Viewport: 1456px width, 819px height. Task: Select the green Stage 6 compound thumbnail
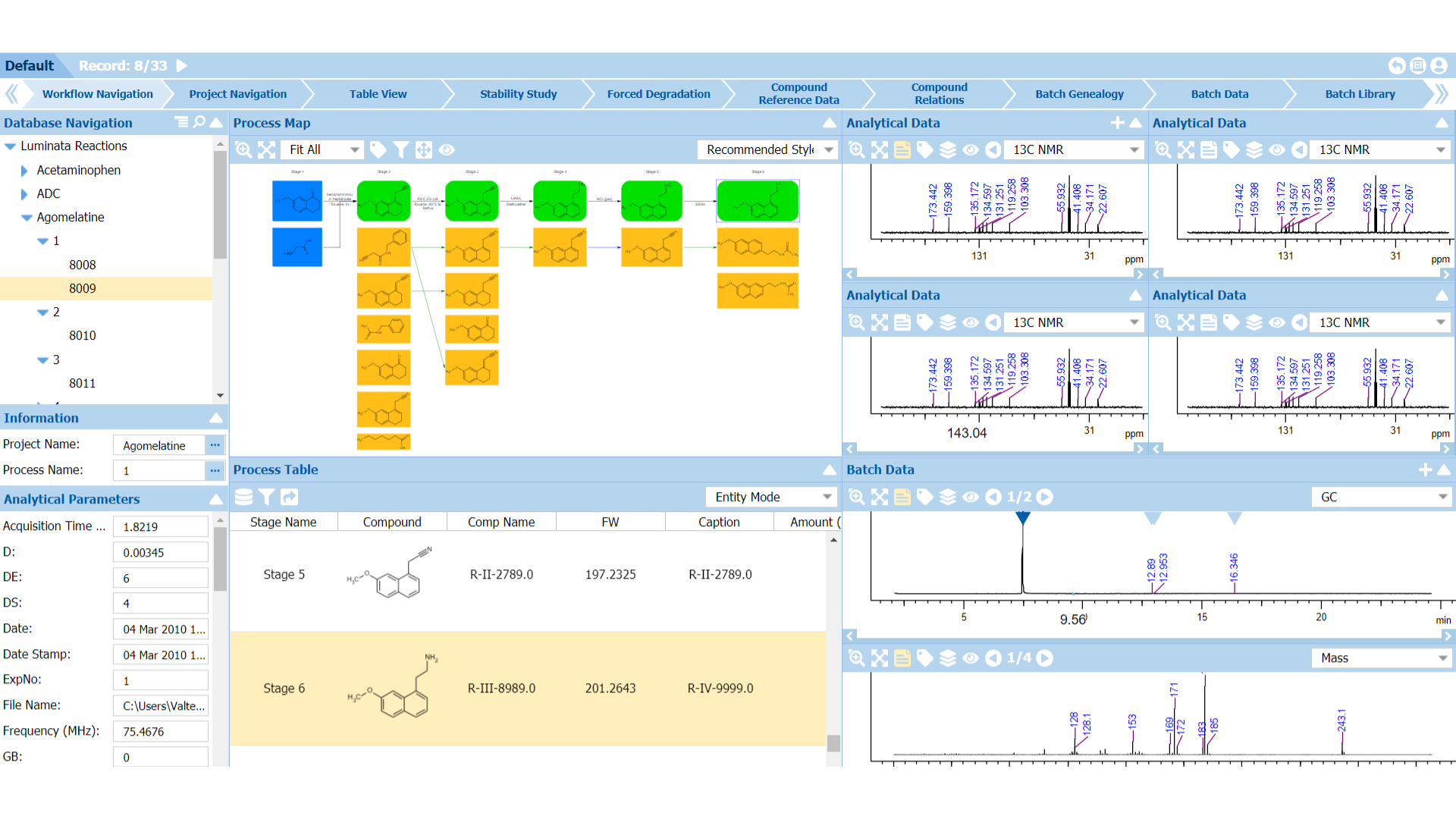[758, 201]
